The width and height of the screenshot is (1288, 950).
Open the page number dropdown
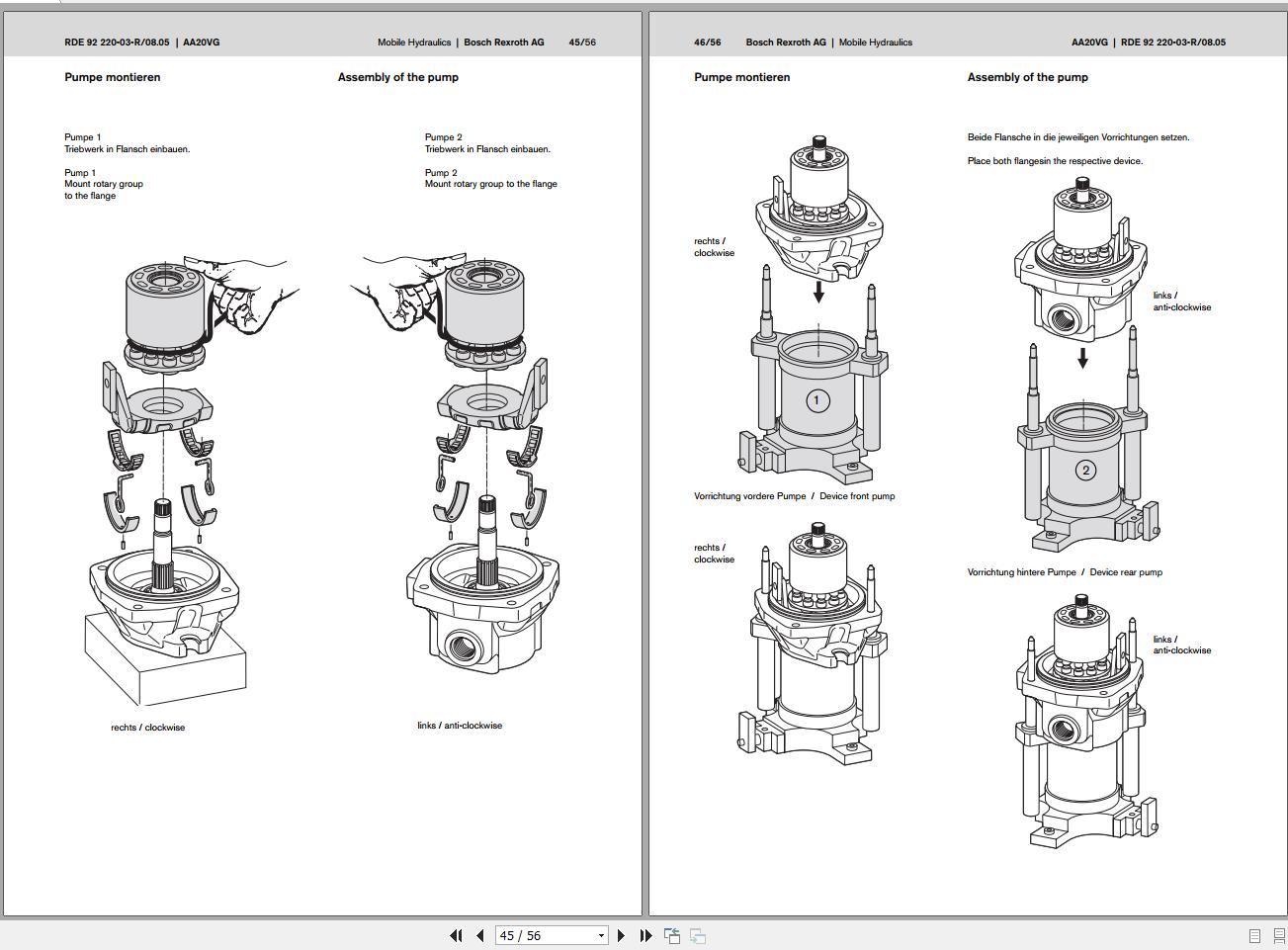pos(599,935)
